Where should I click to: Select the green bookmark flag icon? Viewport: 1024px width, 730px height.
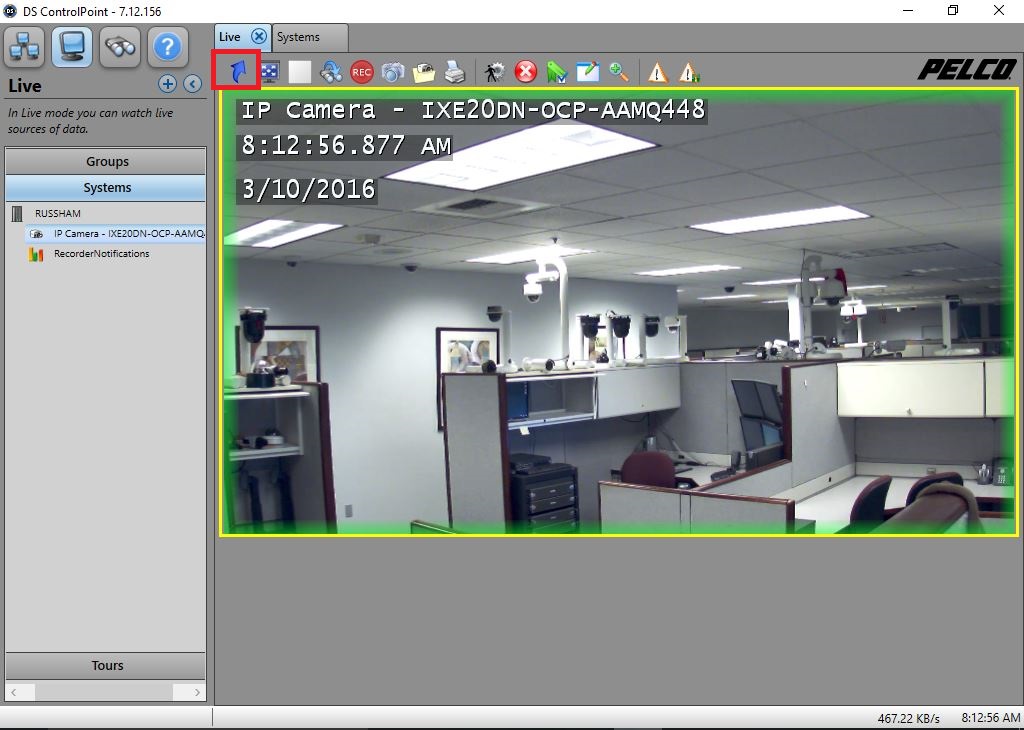(556, 71)
